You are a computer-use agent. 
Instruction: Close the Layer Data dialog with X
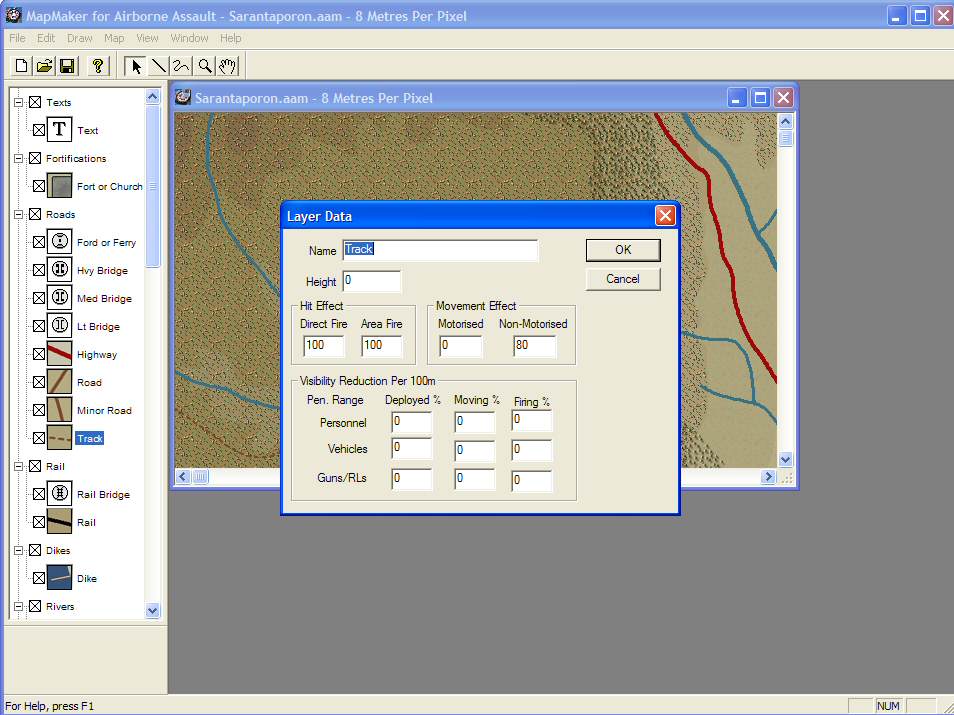[x=665, y=215]
